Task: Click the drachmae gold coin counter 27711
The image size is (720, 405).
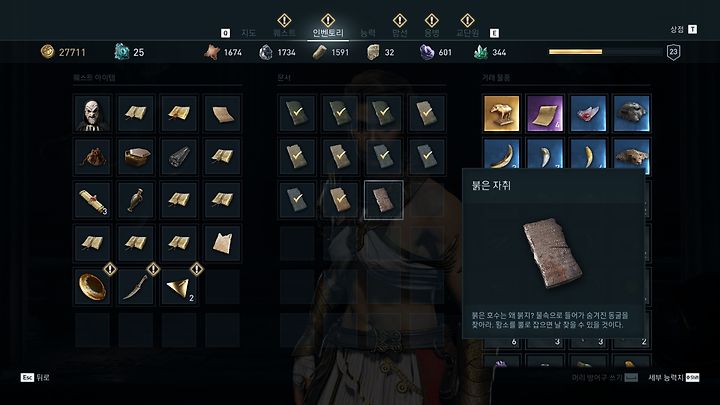Action: 63,52
